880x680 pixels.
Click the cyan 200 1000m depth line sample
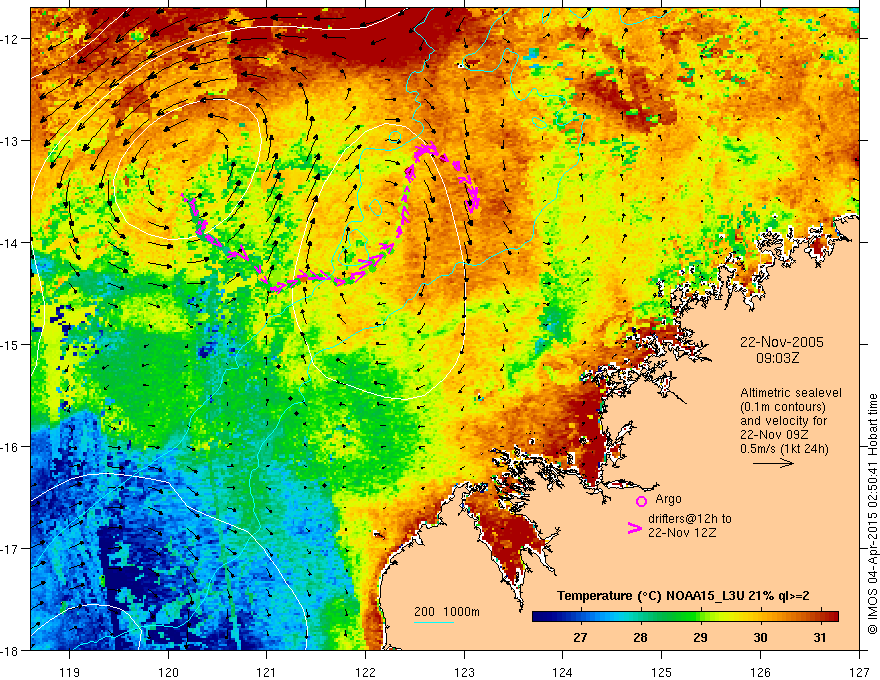click(434, 622)
